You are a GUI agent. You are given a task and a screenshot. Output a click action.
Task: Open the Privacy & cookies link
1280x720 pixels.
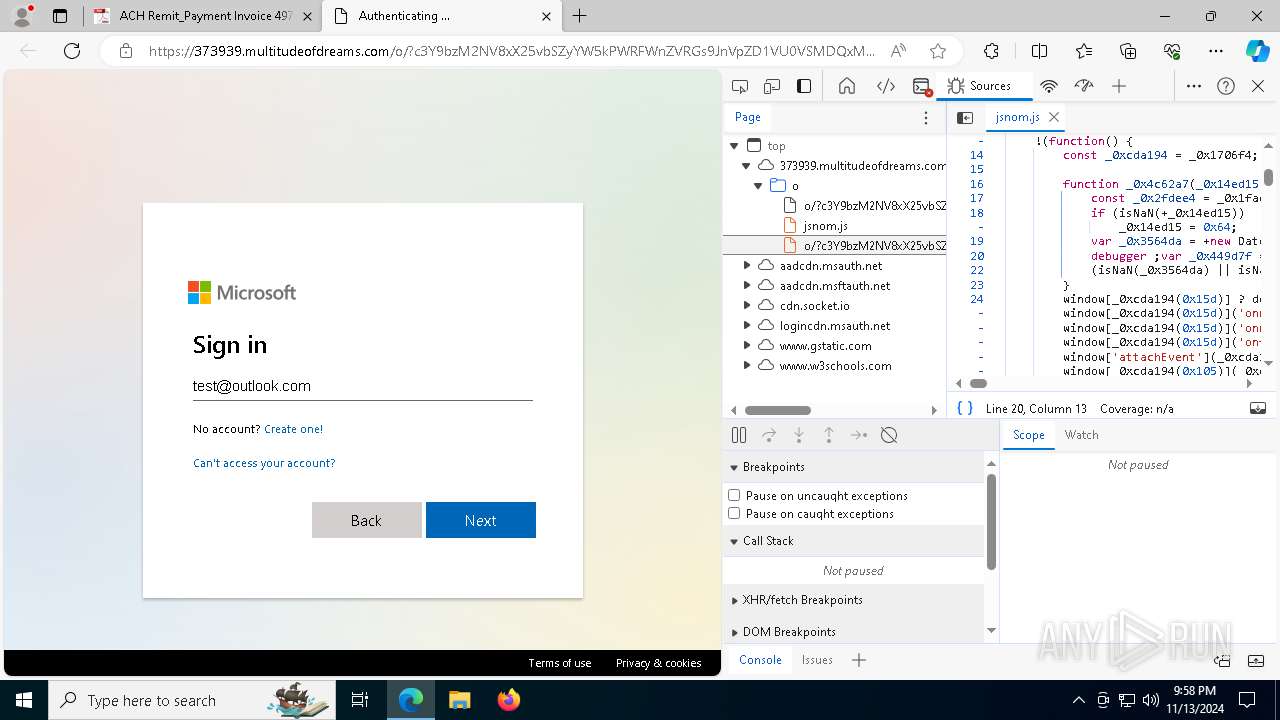[x=658, y=663]
